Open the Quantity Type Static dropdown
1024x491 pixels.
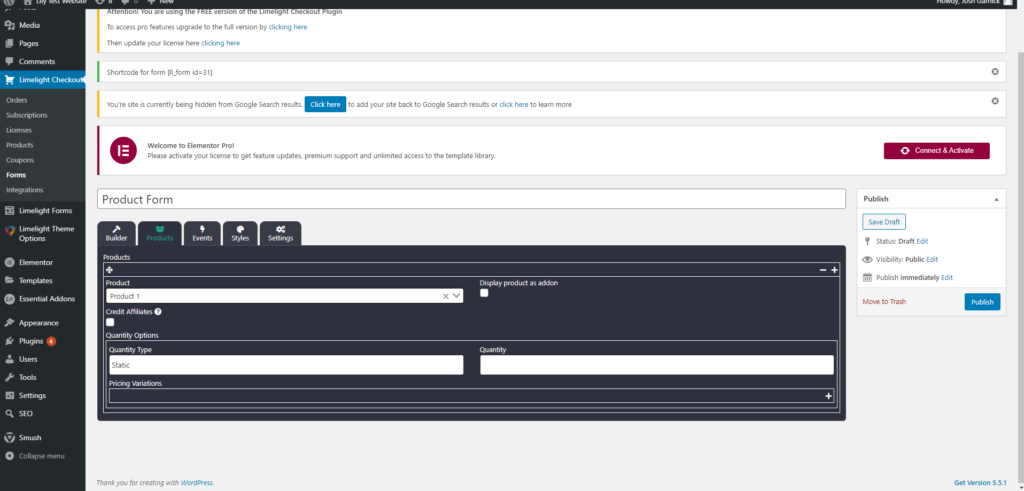pos(285,365)
